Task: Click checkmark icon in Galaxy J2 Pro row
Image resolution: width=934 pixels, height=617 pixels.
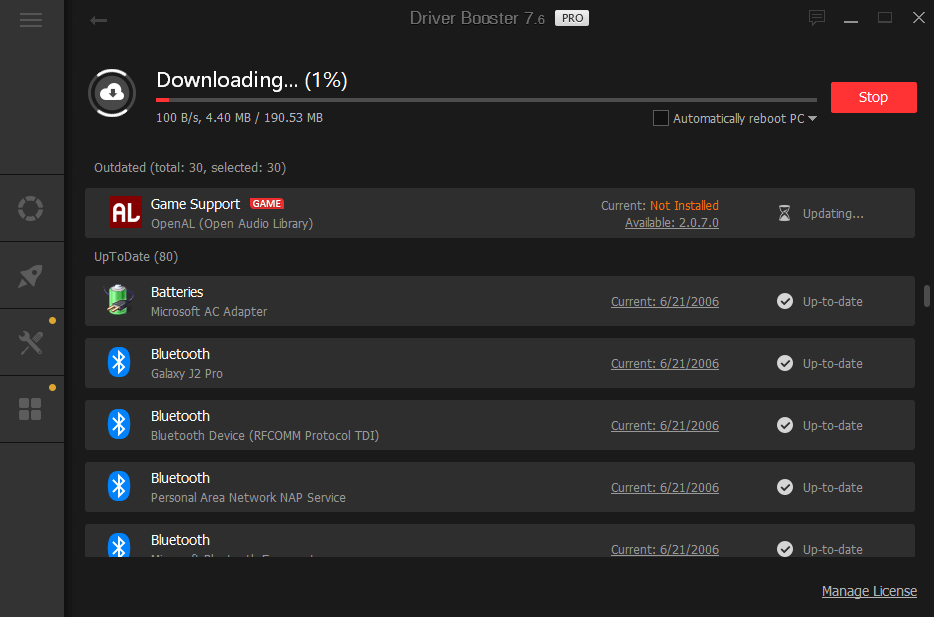Action: point(785,363)
